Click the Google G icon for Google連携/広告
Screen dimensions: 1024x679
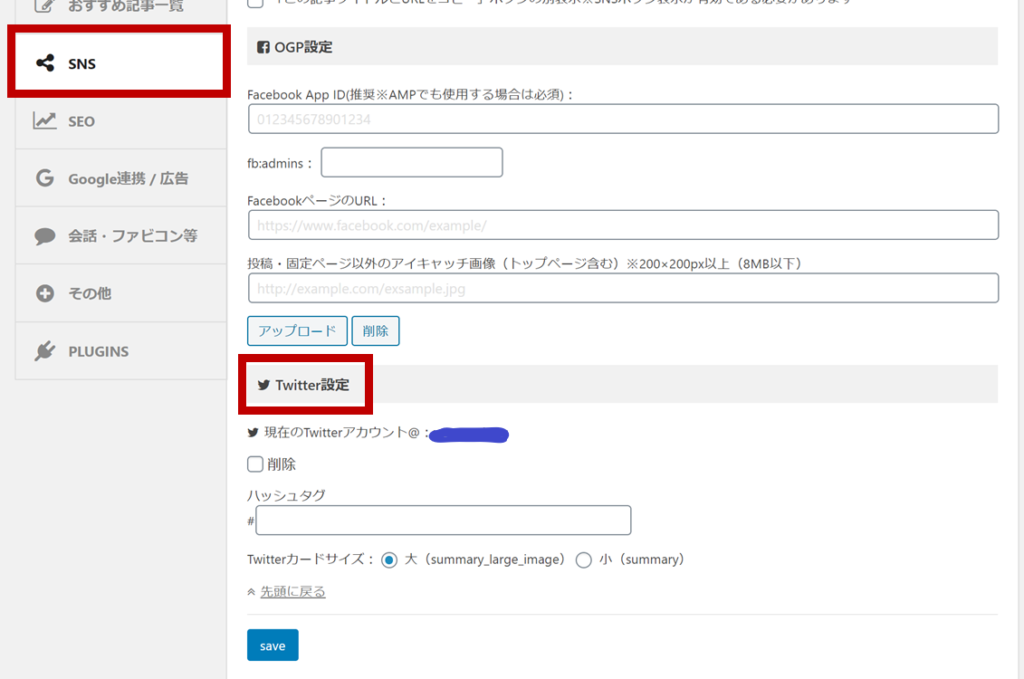(44, 178)
